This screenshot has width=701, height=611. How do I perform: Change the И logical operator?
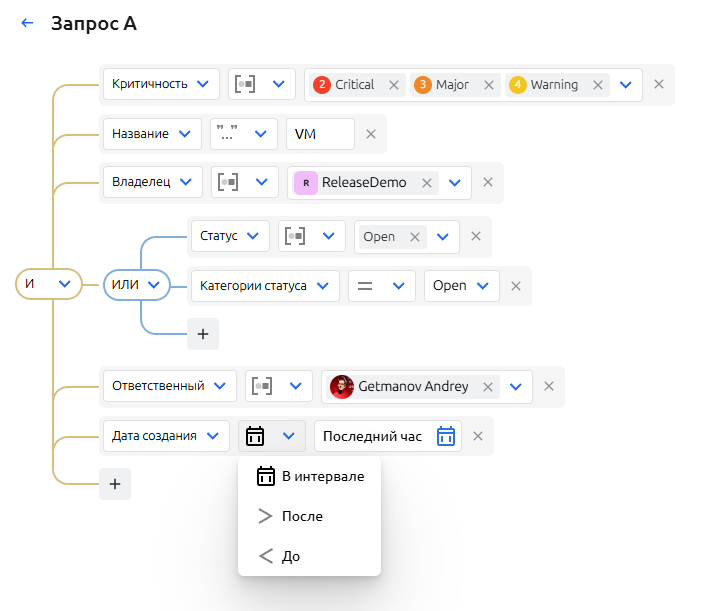(x=47, y=284)
